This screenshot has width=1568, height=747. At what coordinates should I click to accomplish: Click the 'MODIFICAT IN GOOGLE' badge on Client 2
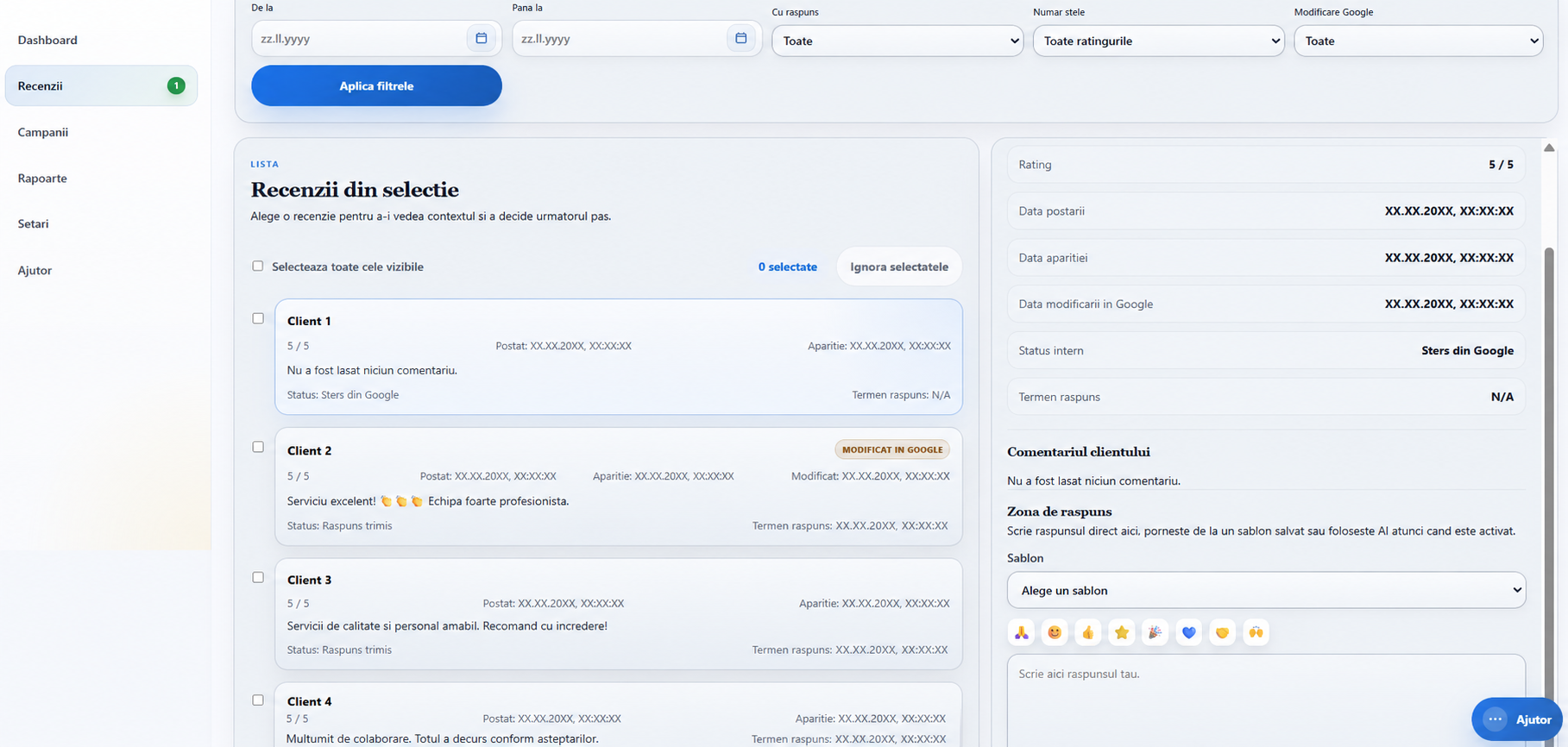[892, 449]
